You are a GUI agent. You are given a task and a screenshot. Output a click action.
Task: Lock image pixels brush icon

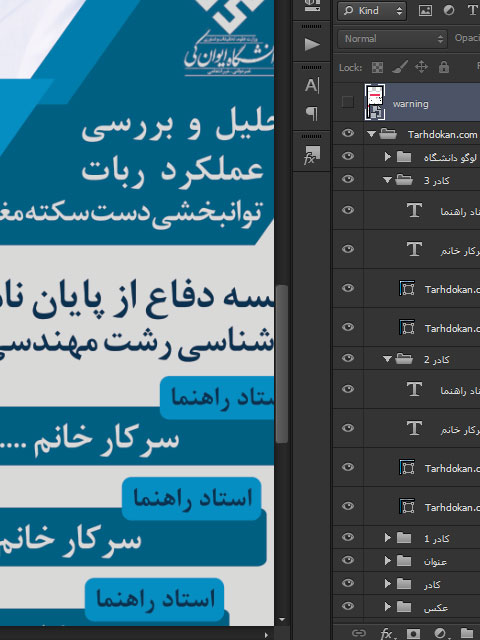click(400, 67)
